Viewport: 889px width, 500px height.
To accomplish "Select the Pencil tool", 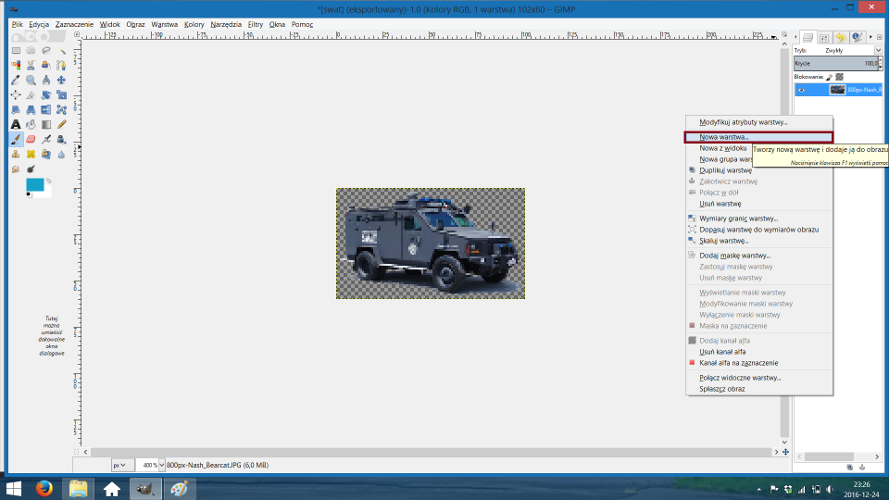I will pyautogui.click(x=62, y=124).
